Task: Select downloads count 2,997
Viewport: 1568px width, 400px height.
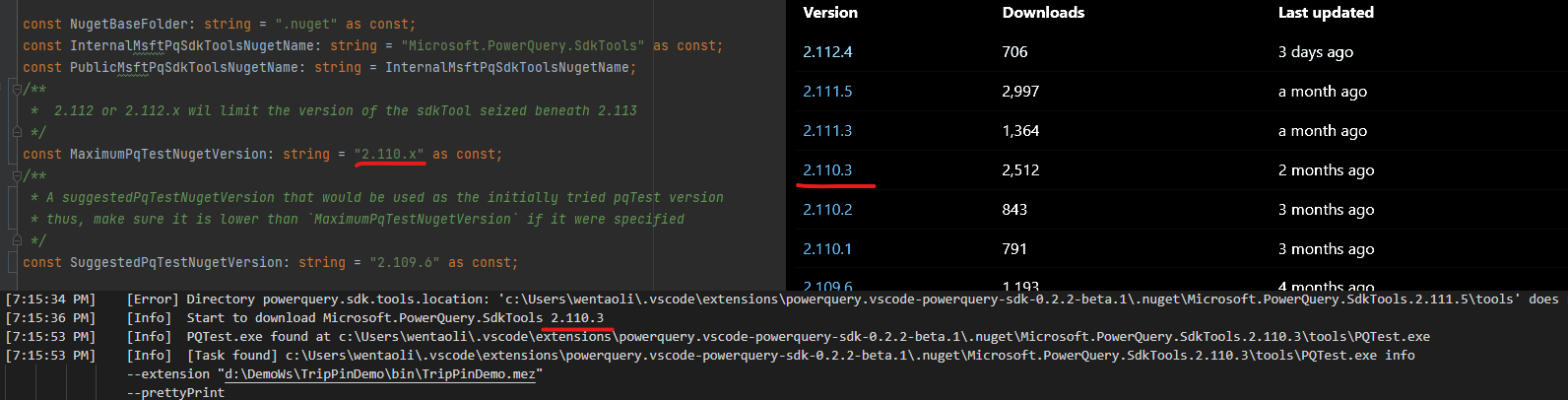Action: point(1020,92)
